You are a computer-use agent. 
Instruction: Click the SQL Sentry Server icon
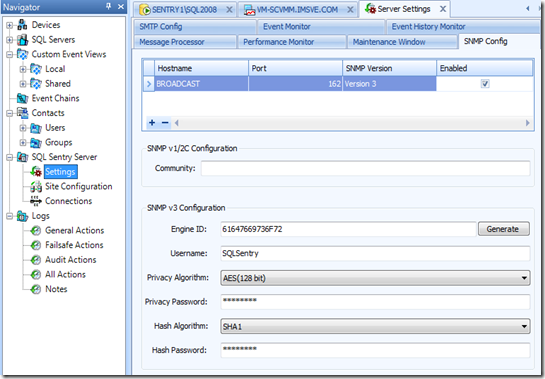[x=23, y=157]
